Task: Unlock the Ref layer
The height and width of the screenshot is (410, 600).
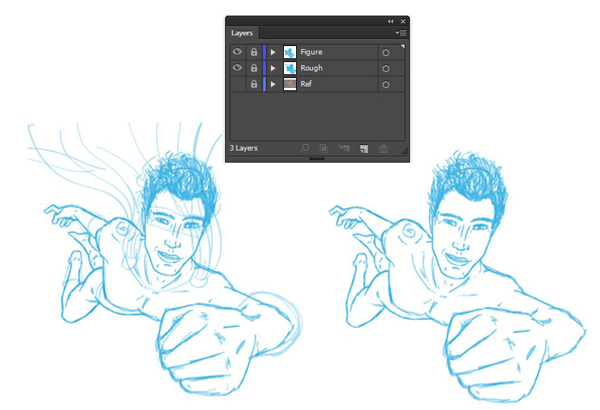Action: tap(254, 84)
